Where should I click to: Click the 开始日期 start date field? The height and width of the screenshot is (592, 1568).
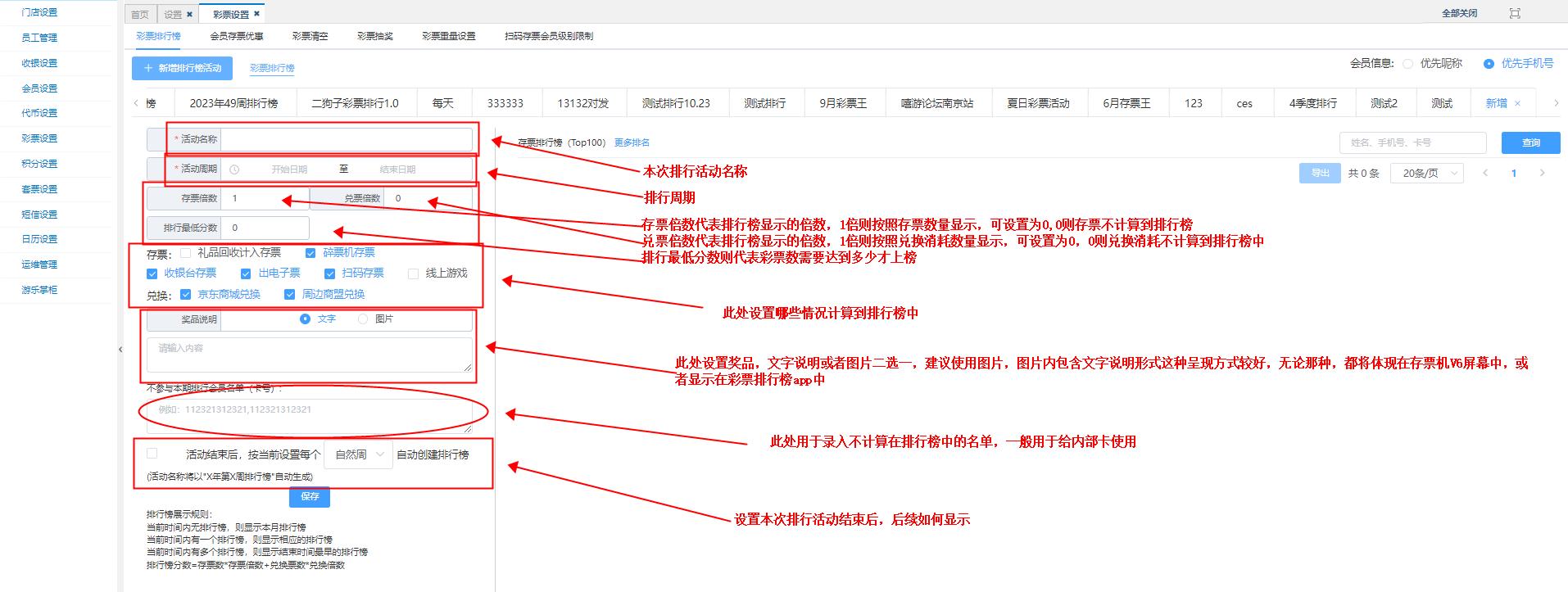pos(288,169)
